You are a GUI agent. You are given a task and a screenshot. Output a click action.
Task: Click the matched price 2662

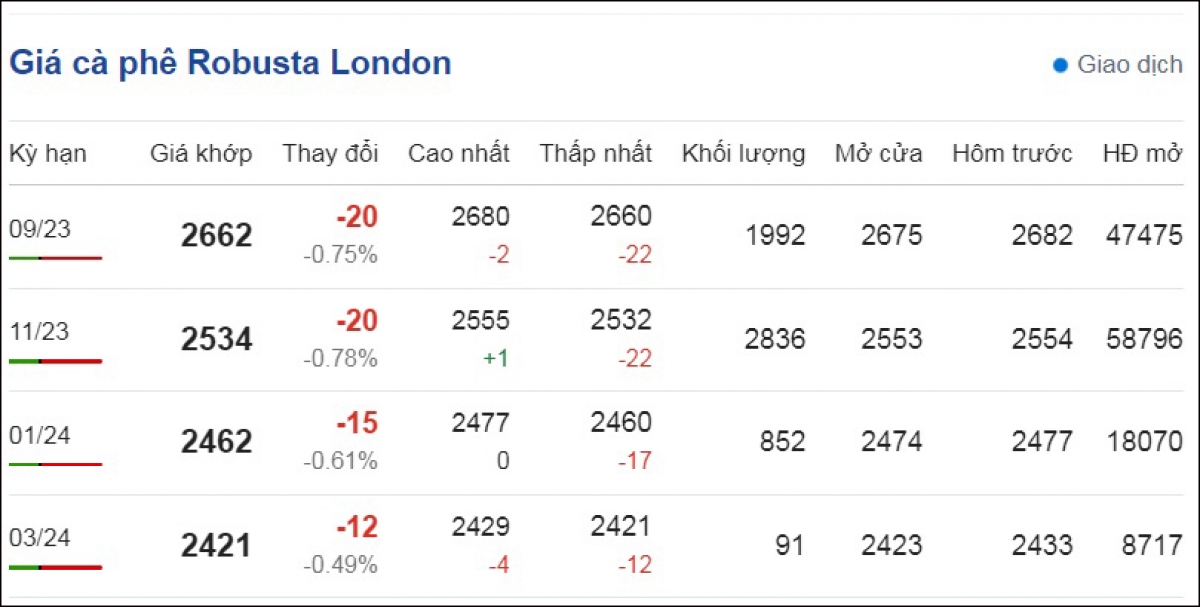coord(217,236)
